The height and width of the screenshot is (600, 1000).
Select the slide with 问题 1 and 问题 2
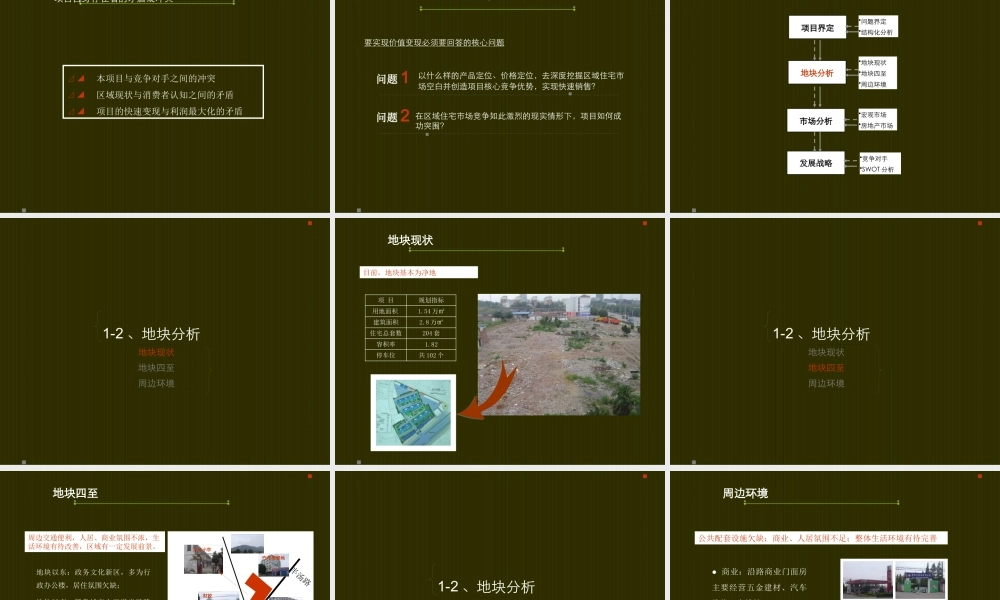click(499, 106)
